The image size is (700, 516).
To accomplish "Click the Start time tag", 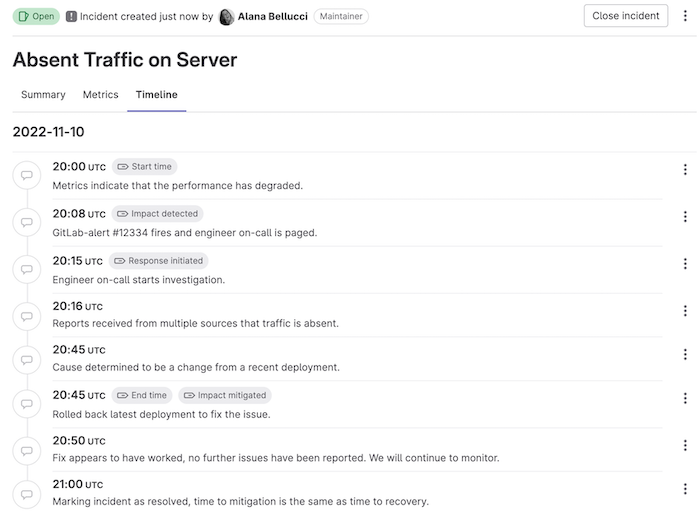I will 144,167.
